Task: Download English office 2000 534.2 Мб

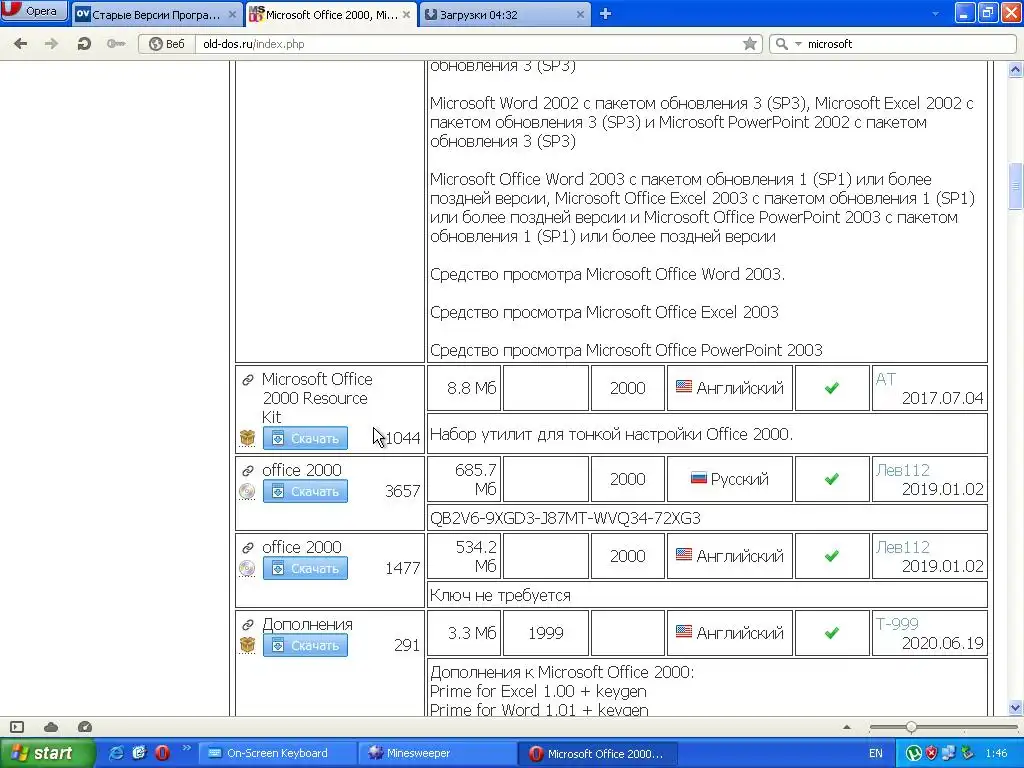Action: pyautogui.click(x=305, y=568)
